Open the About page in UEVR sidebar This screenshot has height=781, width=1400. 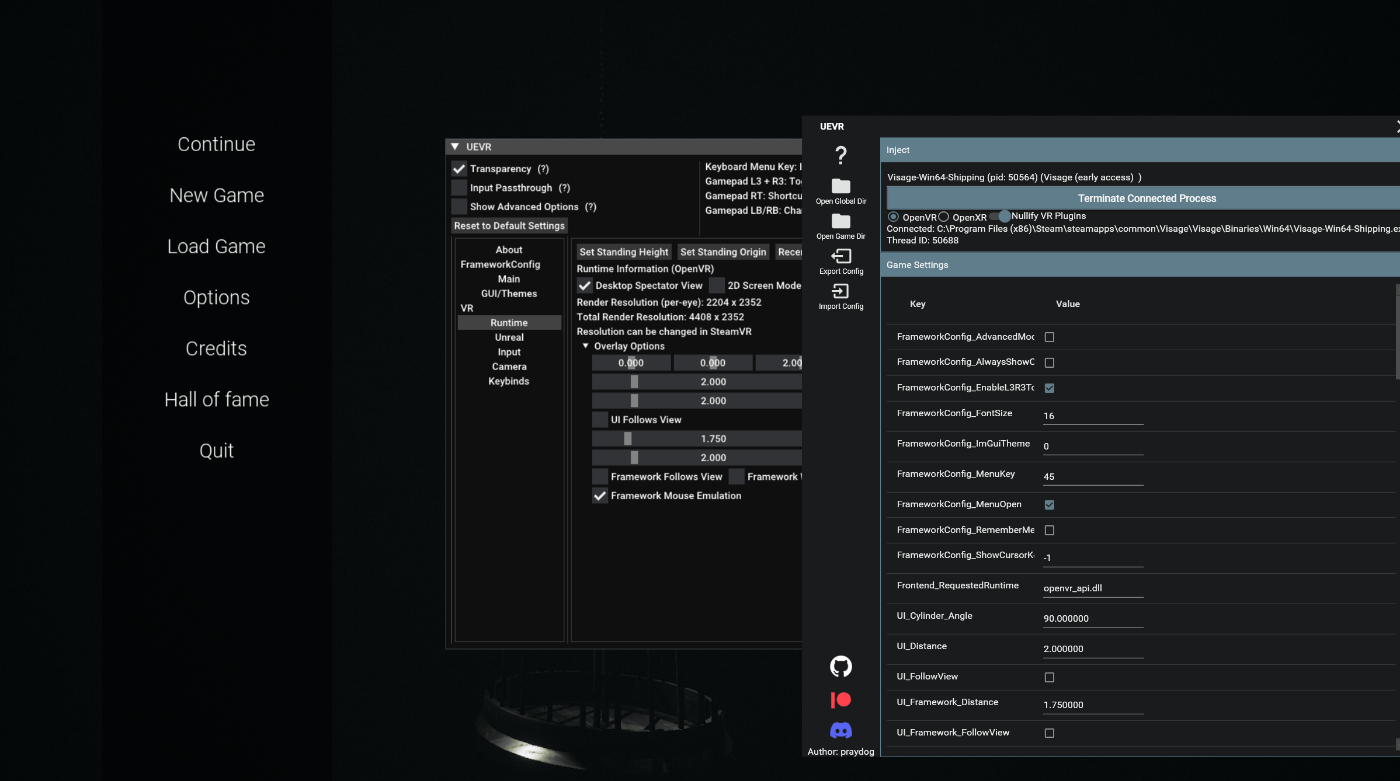click(x=509, y=250)
